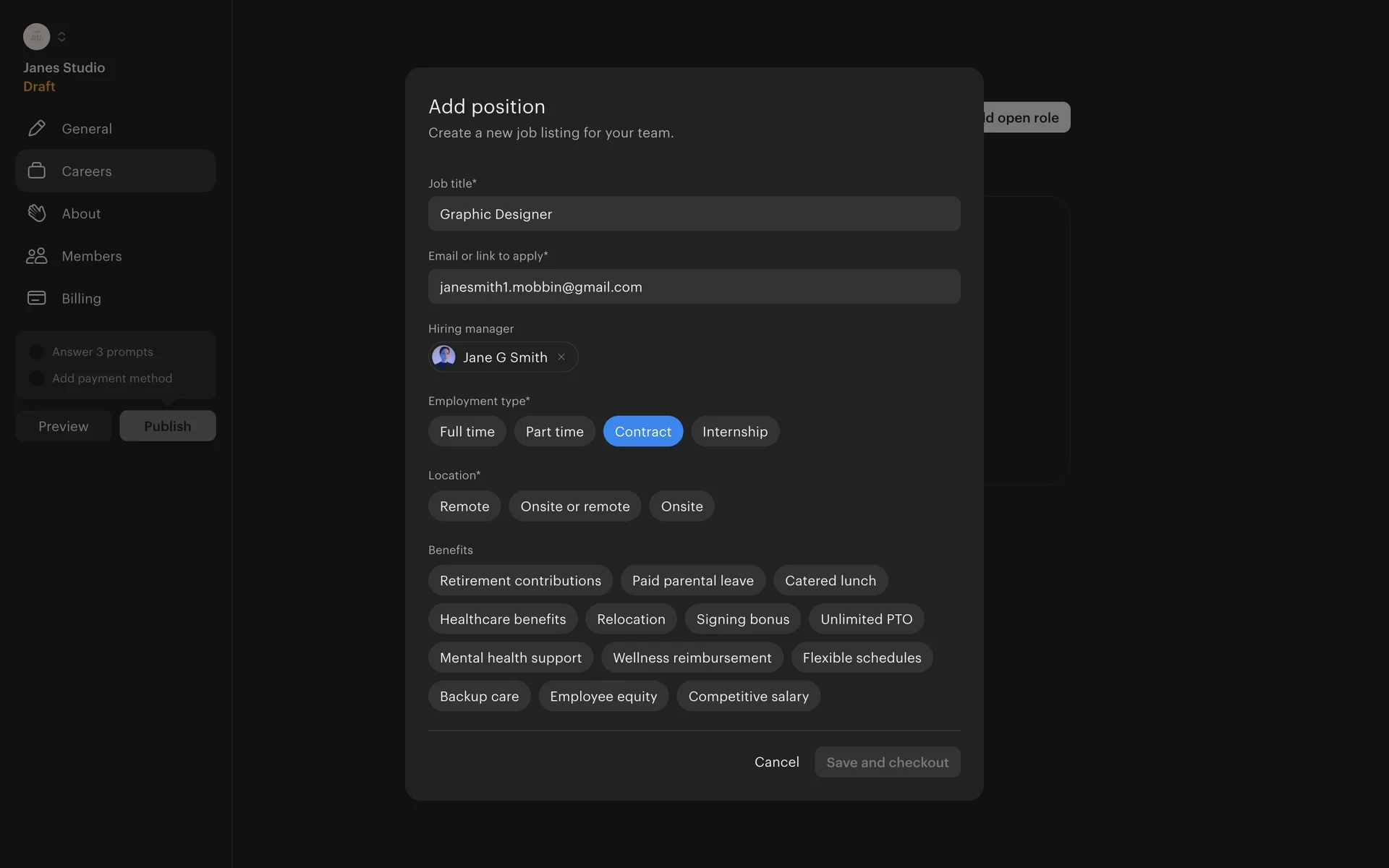Open the Billing sidebar section
The height and width of the screenshot is (868, 1389).
click(x=81, y=298)
